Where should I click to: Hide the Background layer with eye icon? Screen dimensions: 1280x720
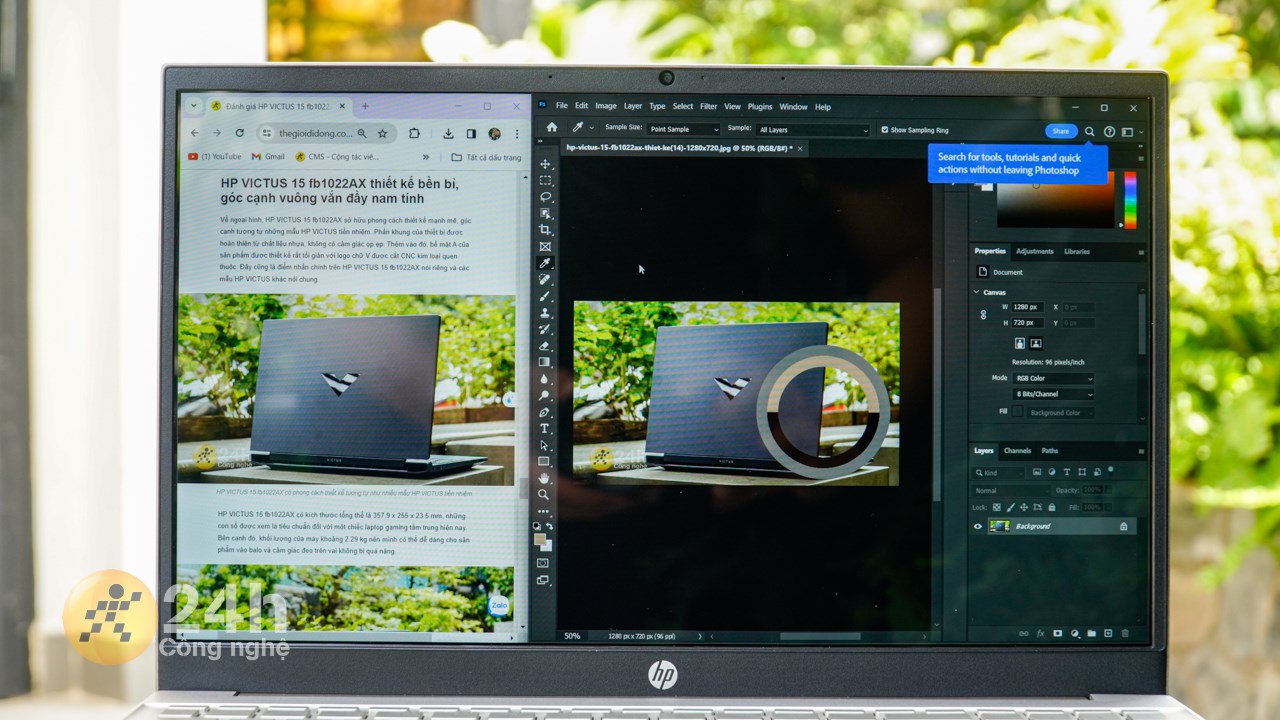coord(978,526)
